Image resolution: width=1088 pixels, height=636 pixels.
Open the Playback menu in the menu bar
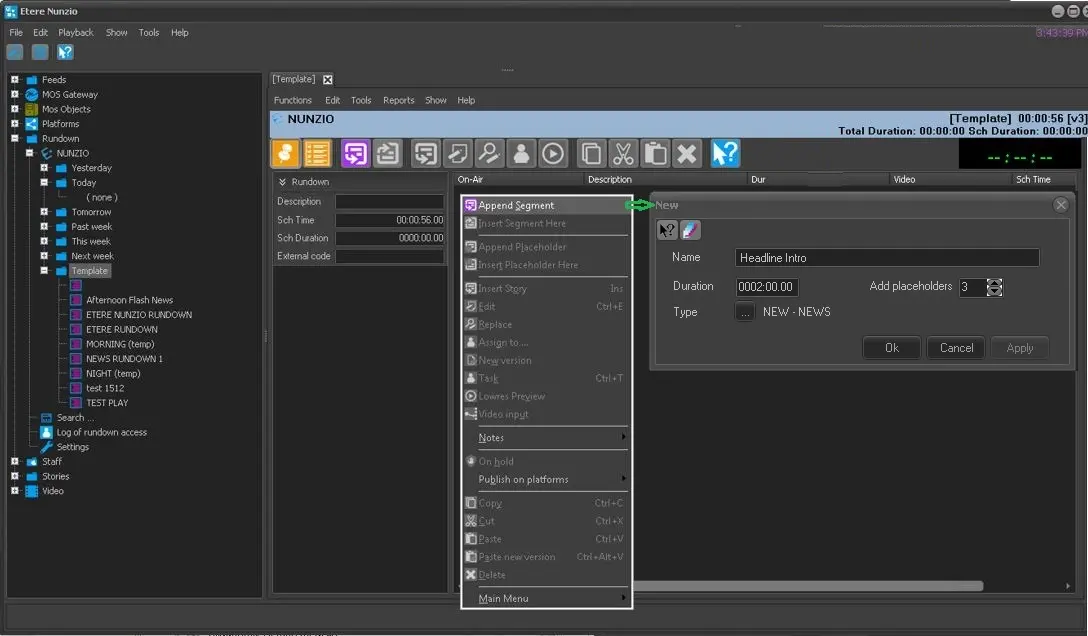pyautogui.click(x=76, y=32)
